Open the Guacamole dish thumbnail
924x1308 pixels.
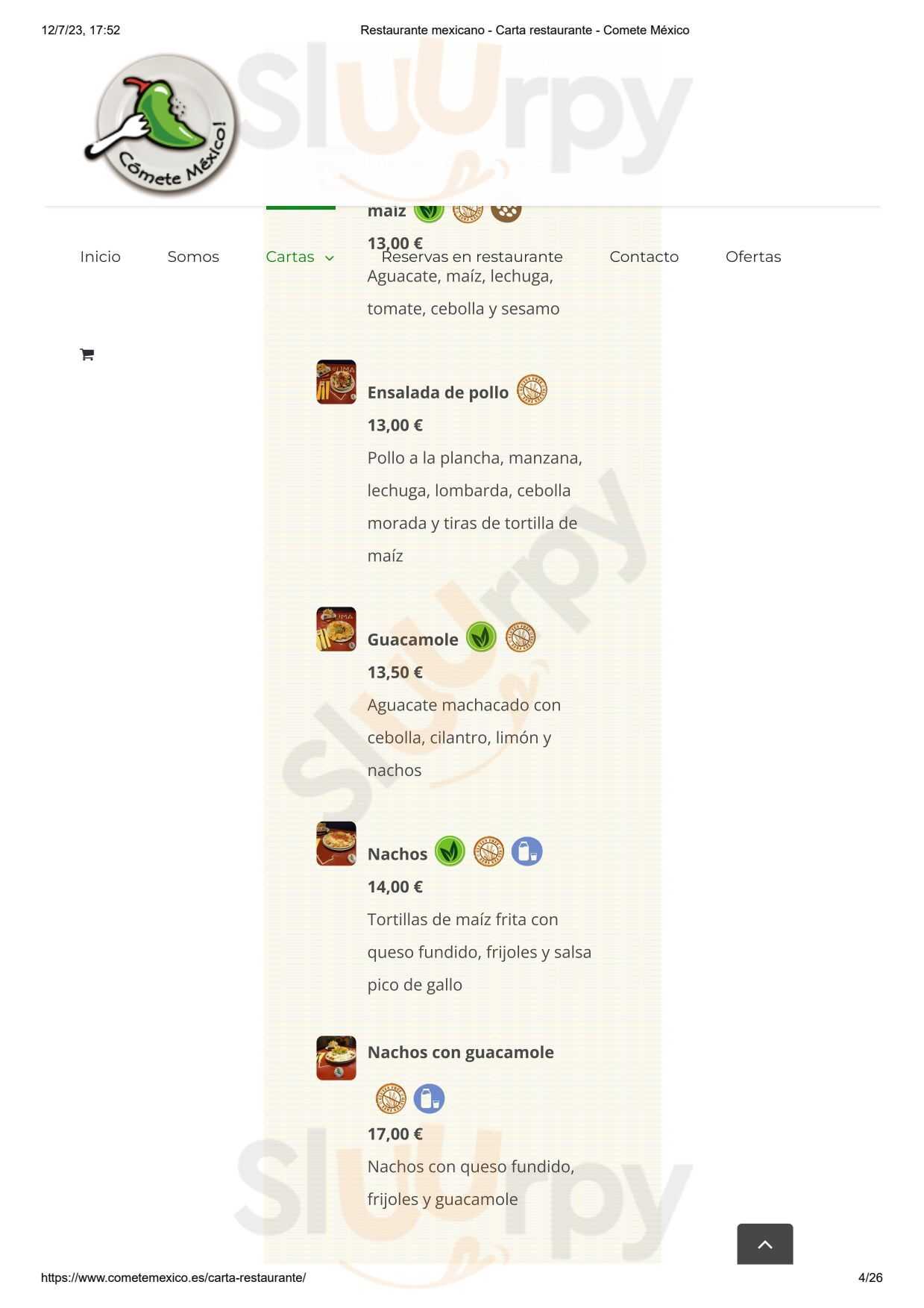click(336, 629)
